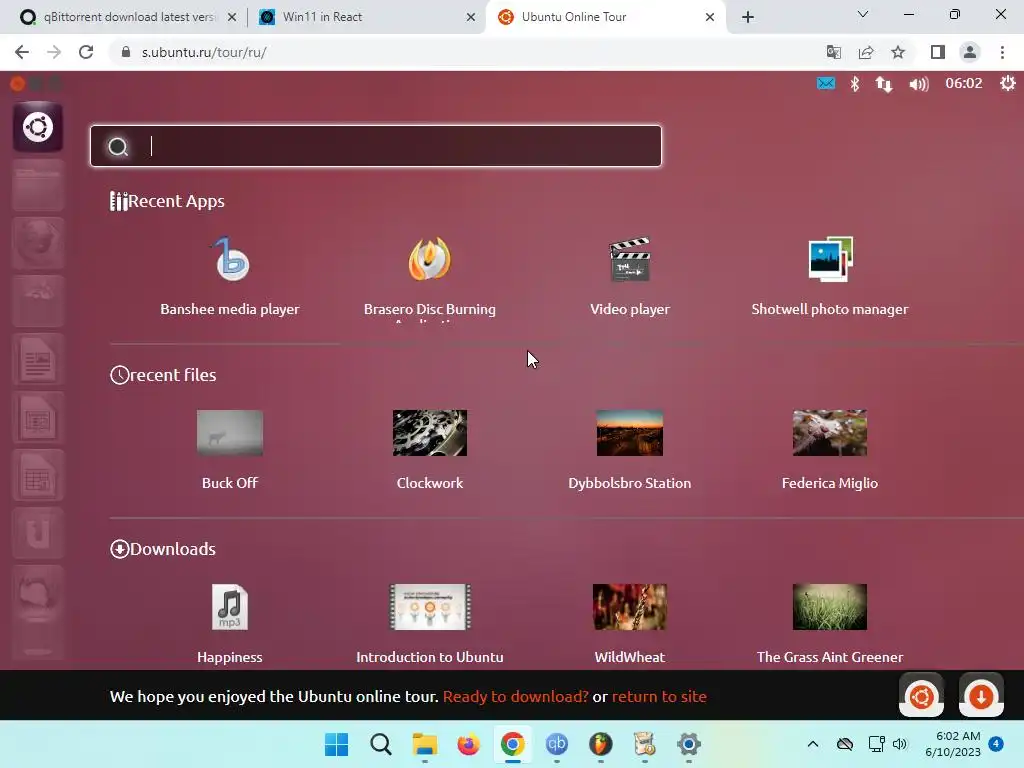The width and height of the screenshot is (1024, 768).
Task: Open the Buck Off image thumbnail
Action: pyautogui.click(x=230, y=433)
